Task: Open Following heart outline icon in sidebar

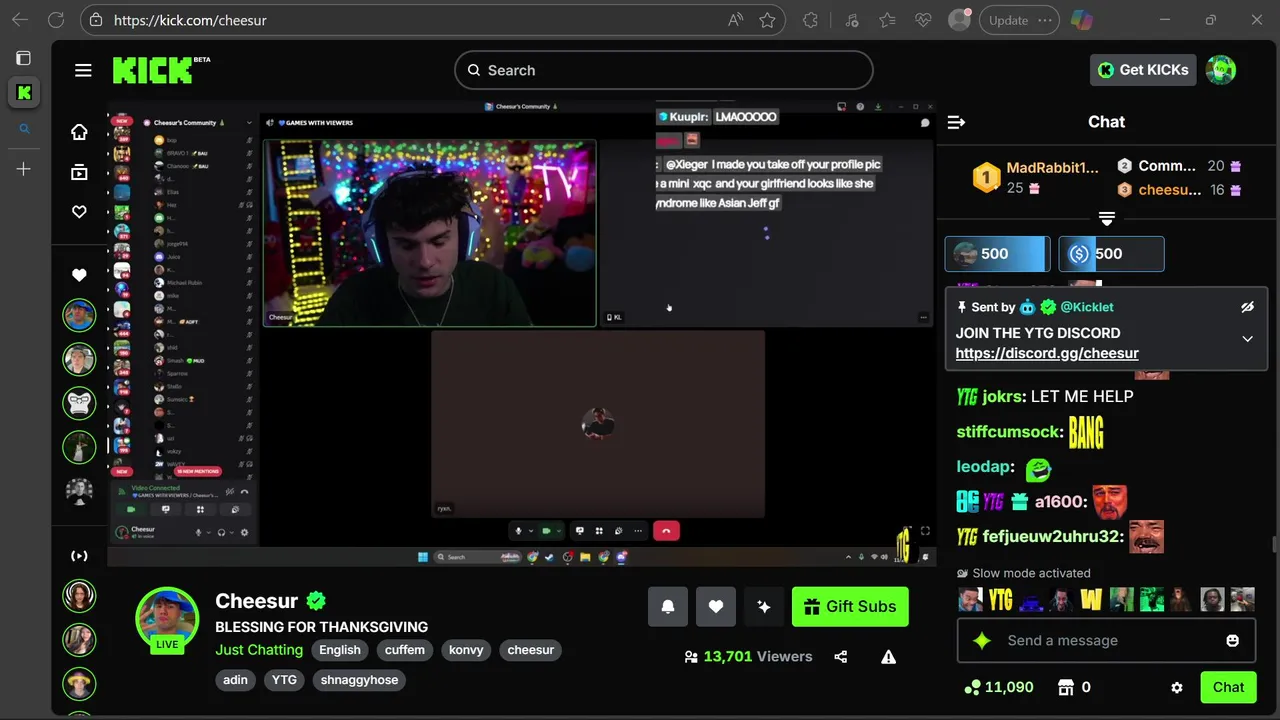Action: pyautogui.click(x=79, y=212)
